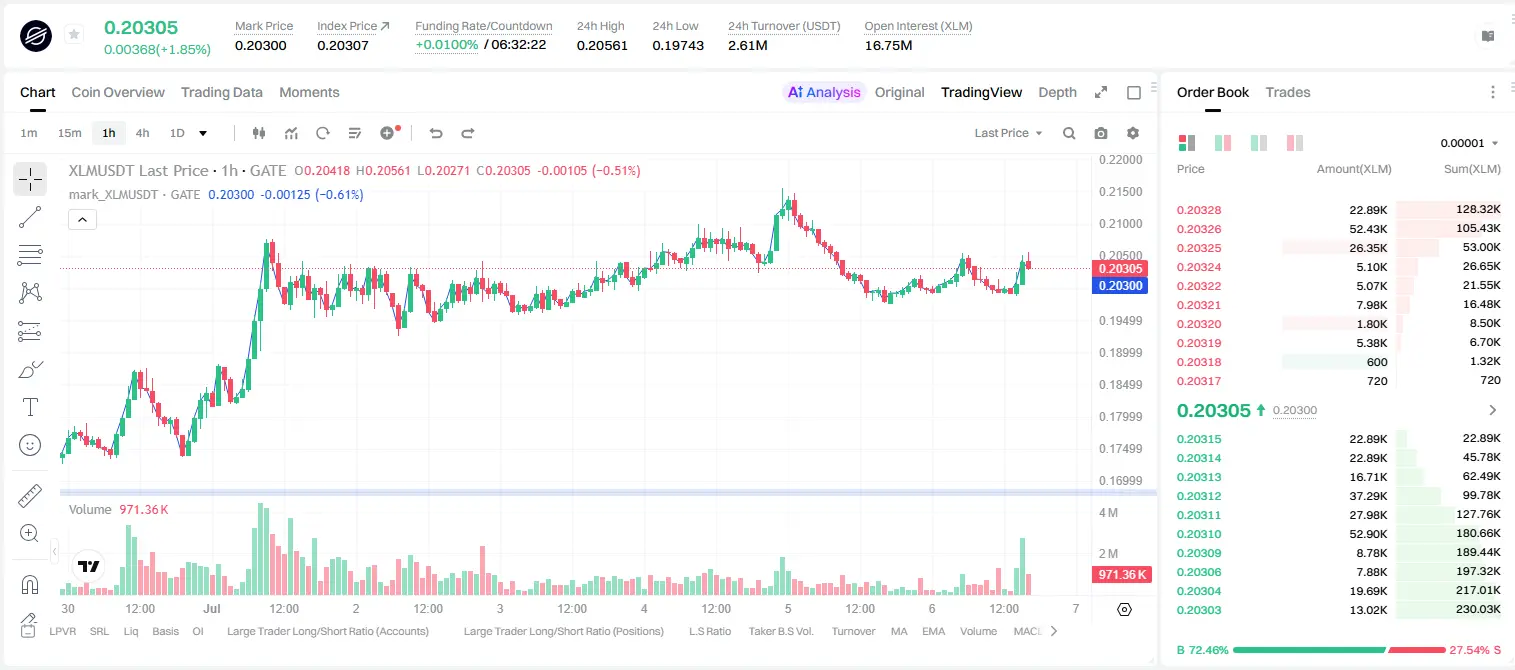
Task: Select the Text annotation tool
Action: coord(30,407)
